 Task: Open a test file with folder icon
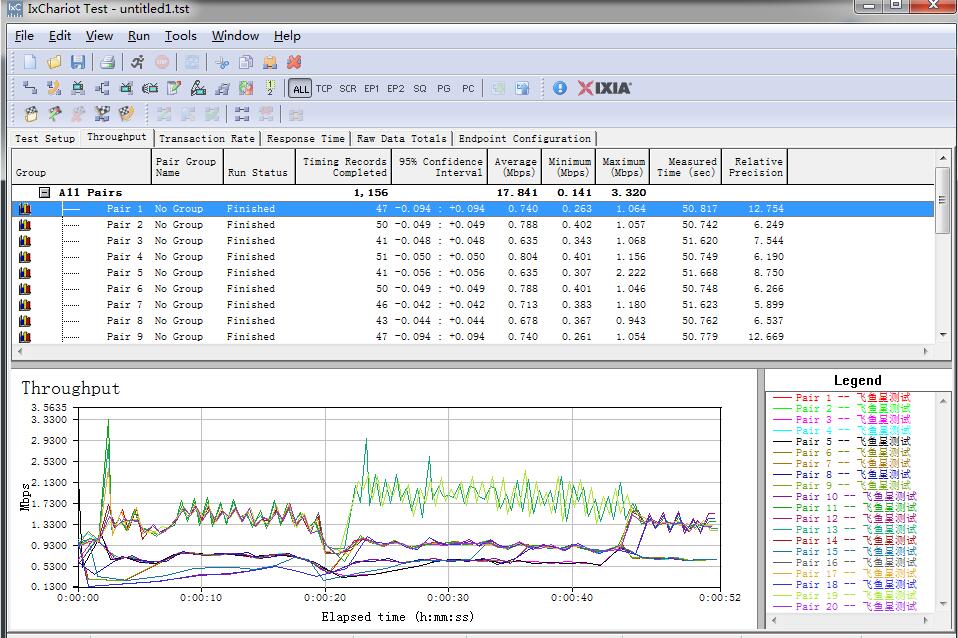coord(54,62)
